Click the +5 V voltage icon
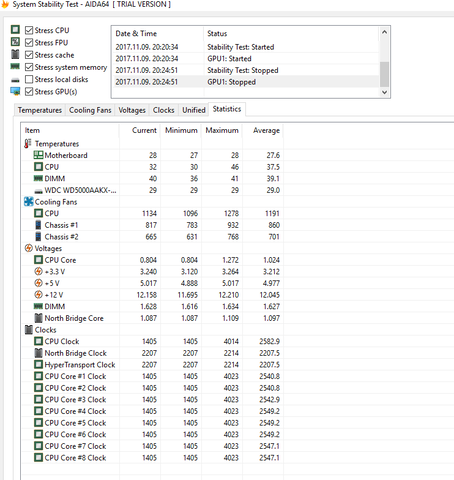The image size is (454, 480). pyautogui.click(x=39, y=283)
